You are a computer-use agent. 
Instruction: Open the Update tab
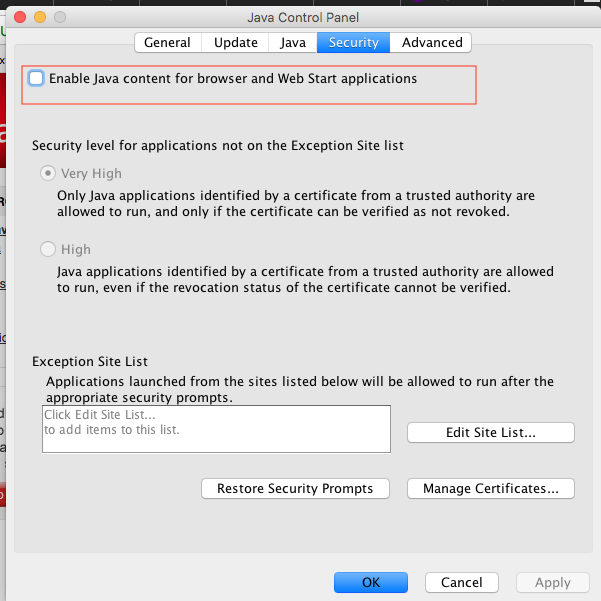tap(235, 43)
